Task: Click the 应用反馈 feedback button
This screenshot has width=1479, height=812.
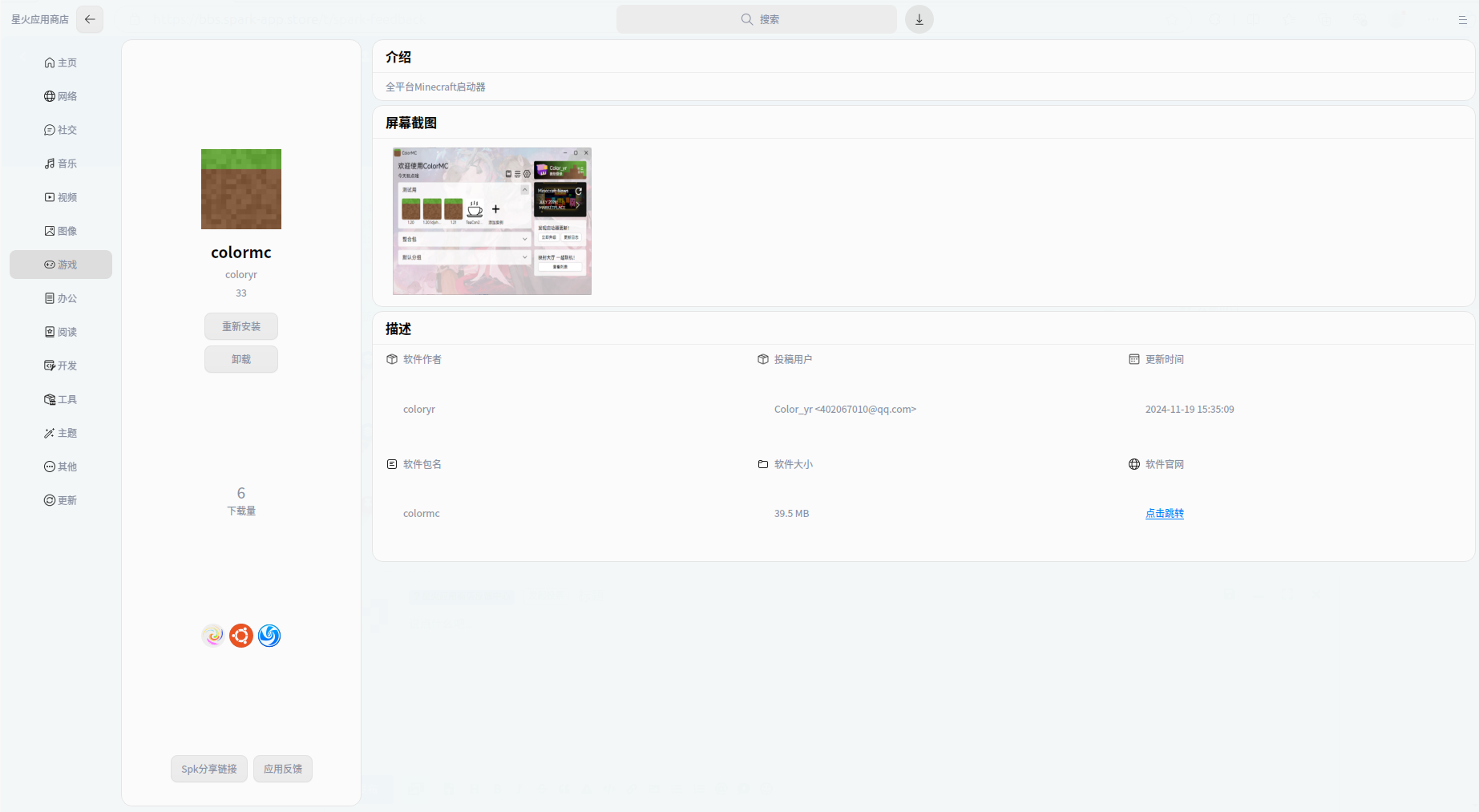Action: [283, 769]
